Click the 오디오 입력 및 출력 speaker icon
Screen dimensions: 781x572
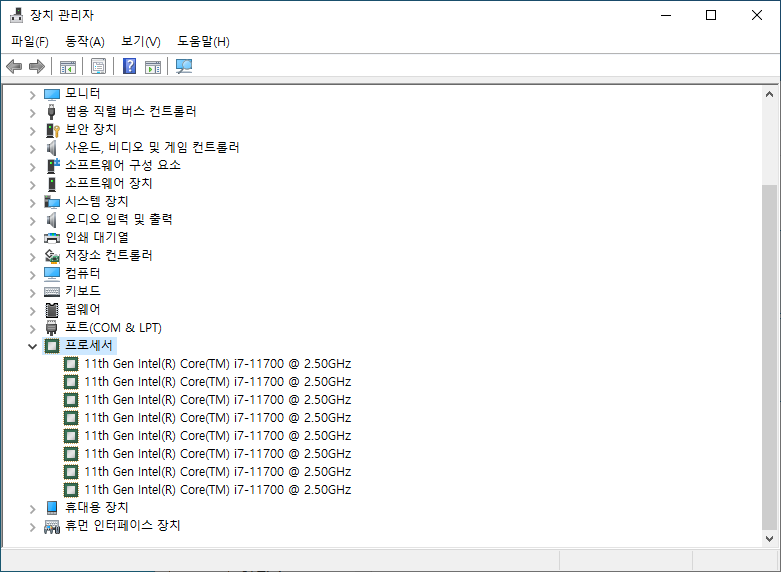52,220
